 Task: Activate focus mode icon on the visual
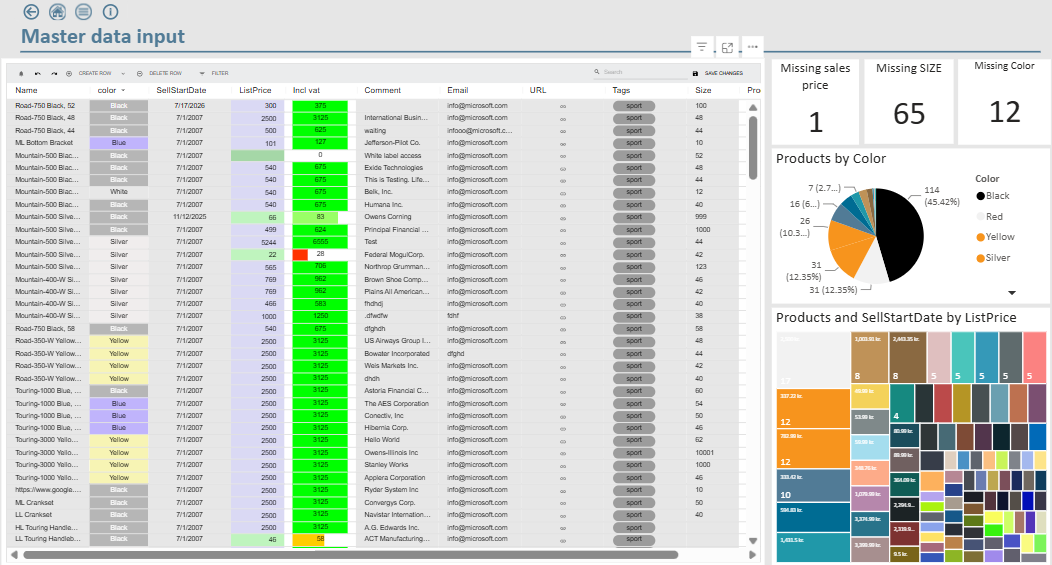click(x=727, y=47)
